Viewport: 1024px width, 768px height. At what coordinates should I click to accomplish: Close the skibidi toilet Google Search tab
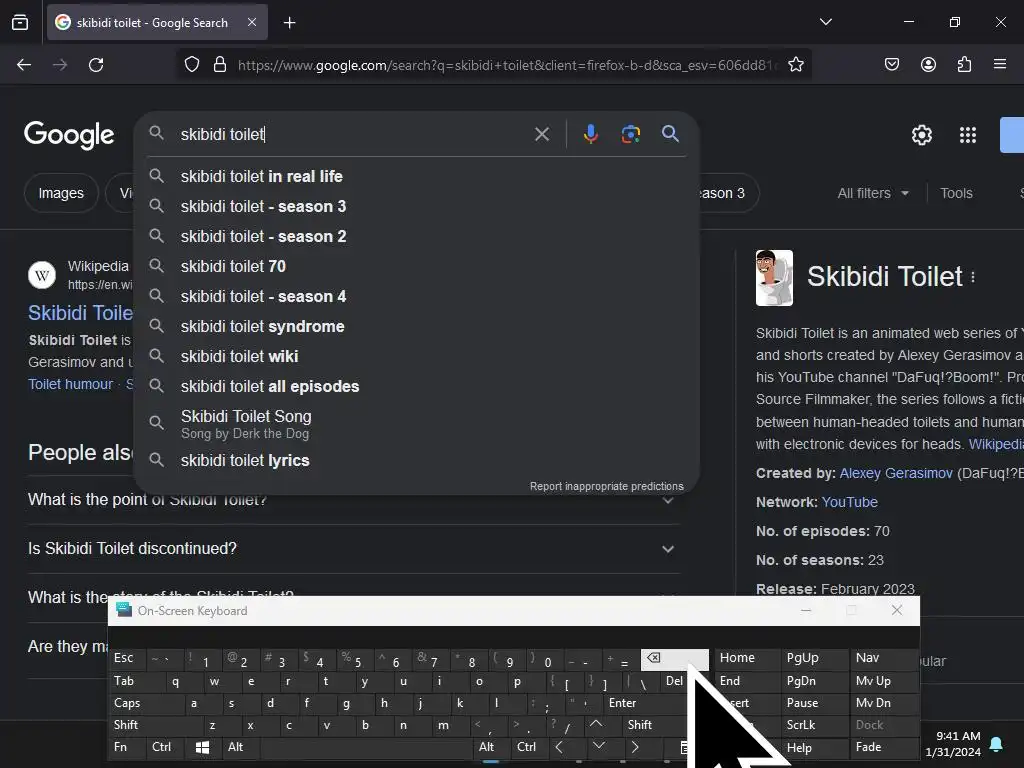click(252, 22)
